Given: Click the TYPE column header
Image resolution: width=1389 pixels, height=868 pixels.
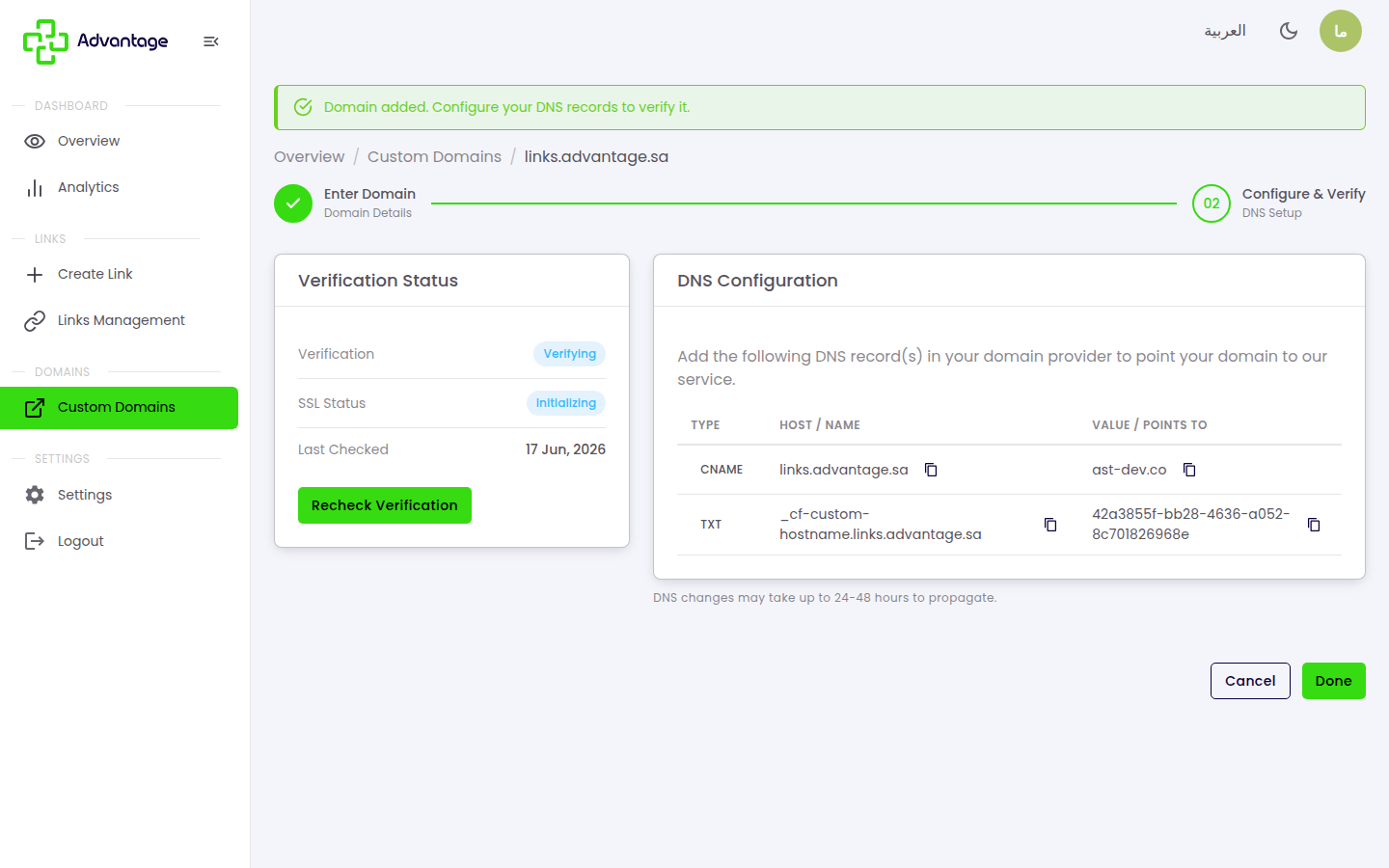Looking at the screenshot, I should (705, 425).
